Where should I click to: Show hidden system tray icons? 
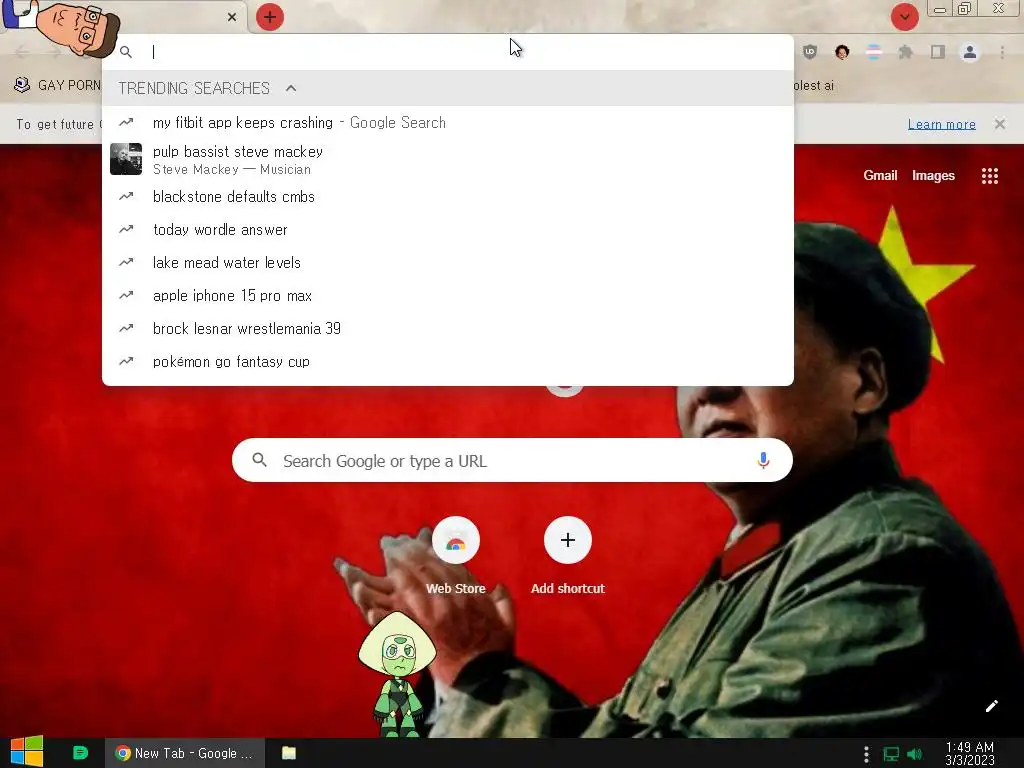pos(866,754)
